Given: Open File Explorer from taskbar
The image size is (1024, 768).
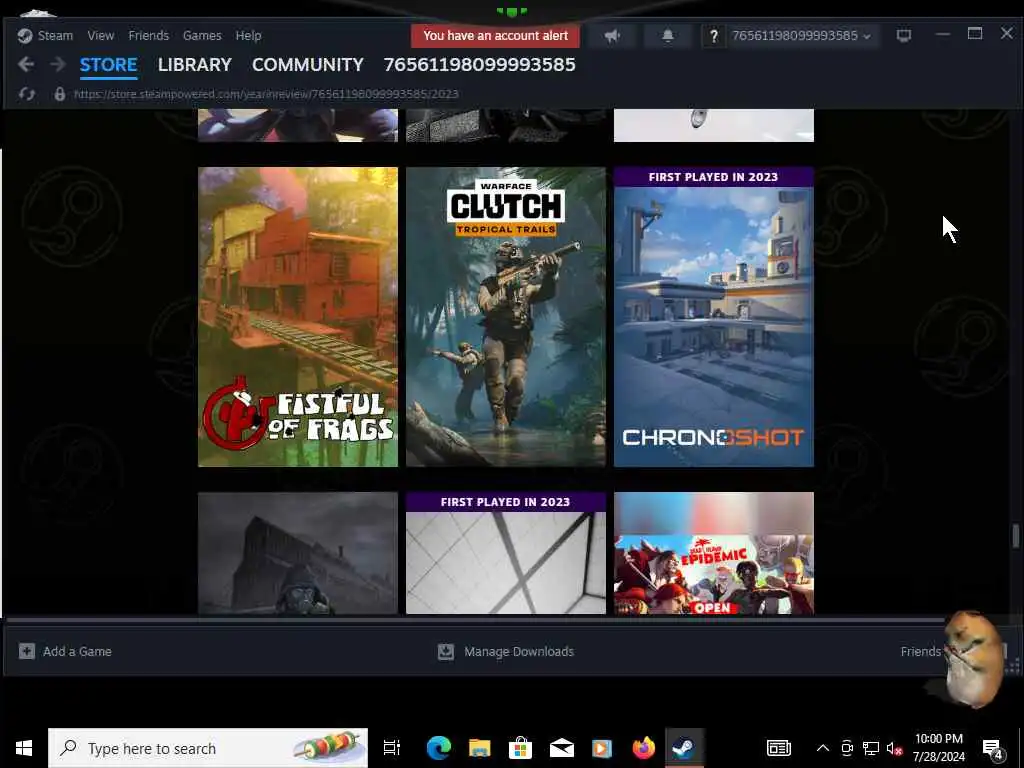Looking at the screenshot, I should pos(479,748).
